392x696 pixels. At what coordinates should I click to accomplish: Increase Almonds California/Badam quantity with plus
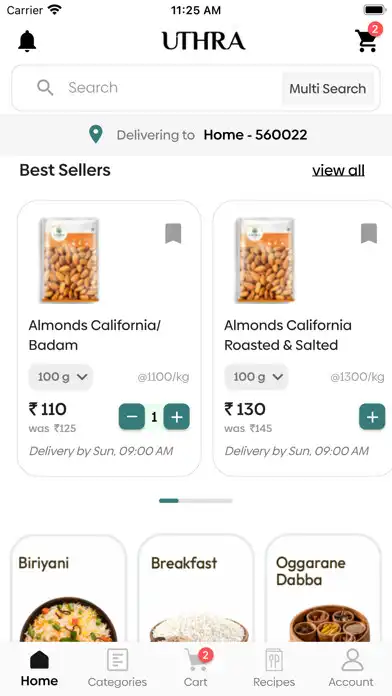tap(177, 417)
